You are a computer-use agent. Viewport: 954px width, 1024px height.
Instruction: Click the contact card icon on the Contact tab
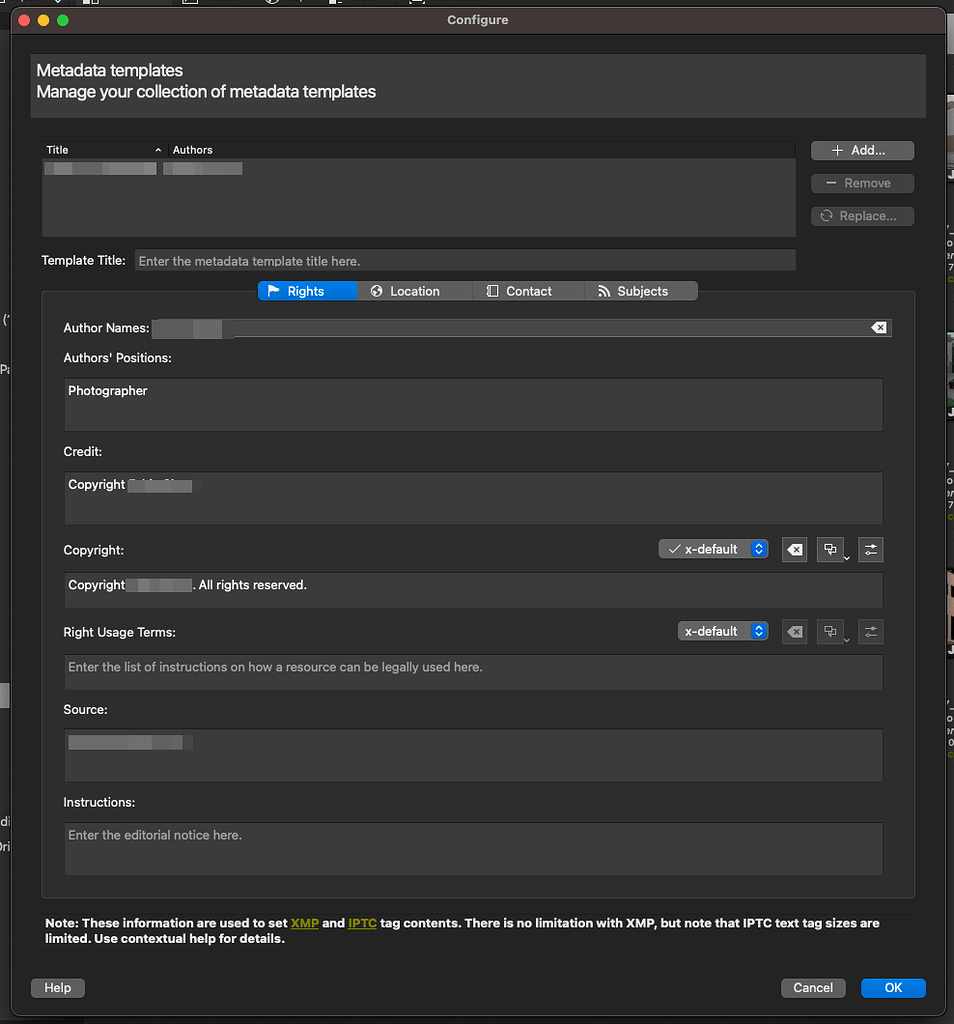[491, 291]
